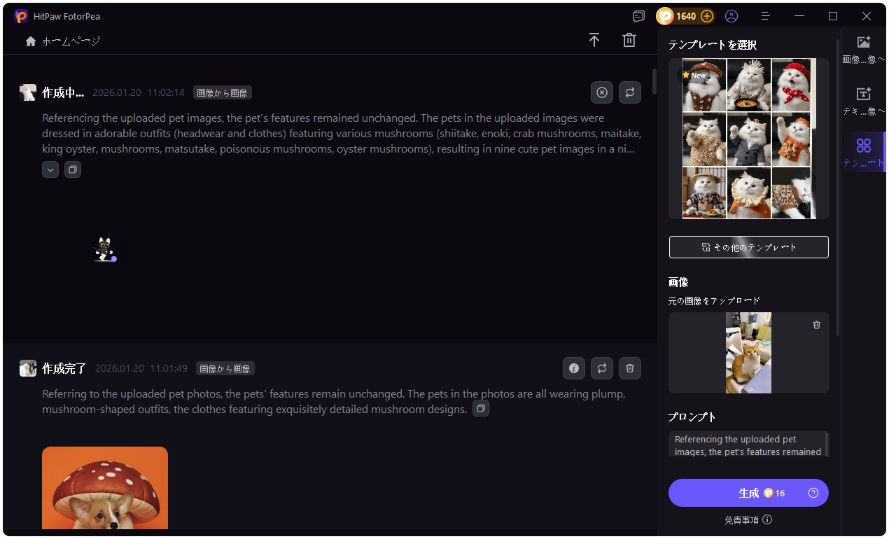Switch to the text-to-image sidebar tab
This screenshot has height=539, width=889.
pyautogui.click(x=863, y=101)
